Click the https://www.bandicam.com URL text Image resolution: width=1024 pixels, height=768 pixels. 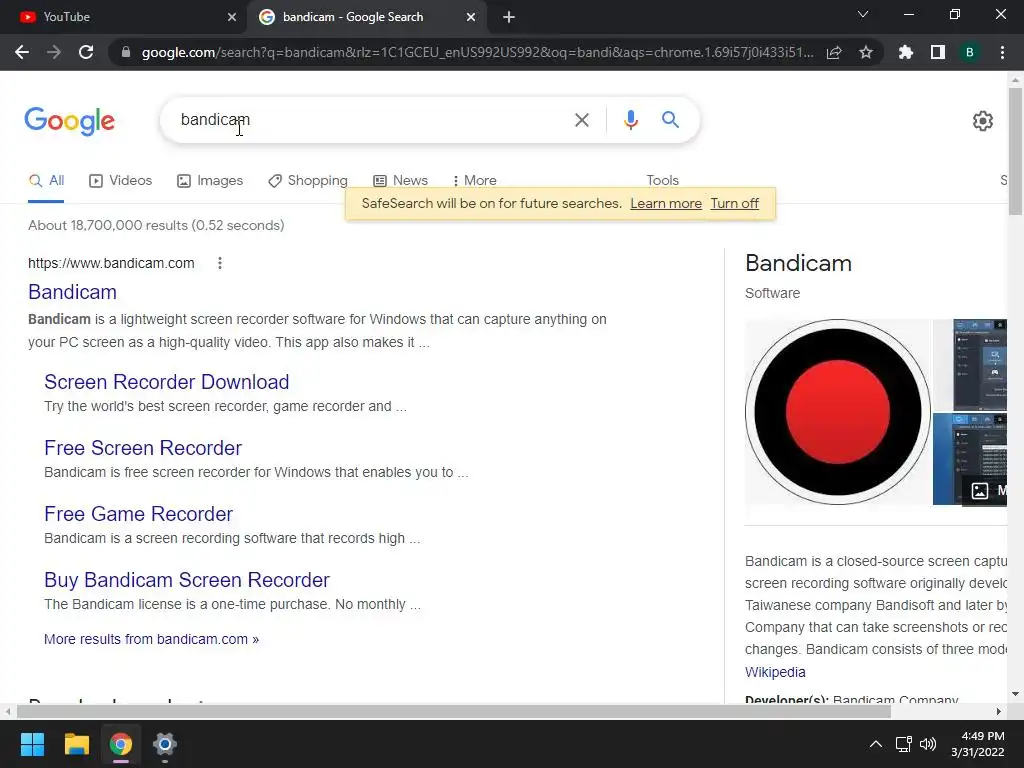111,263
